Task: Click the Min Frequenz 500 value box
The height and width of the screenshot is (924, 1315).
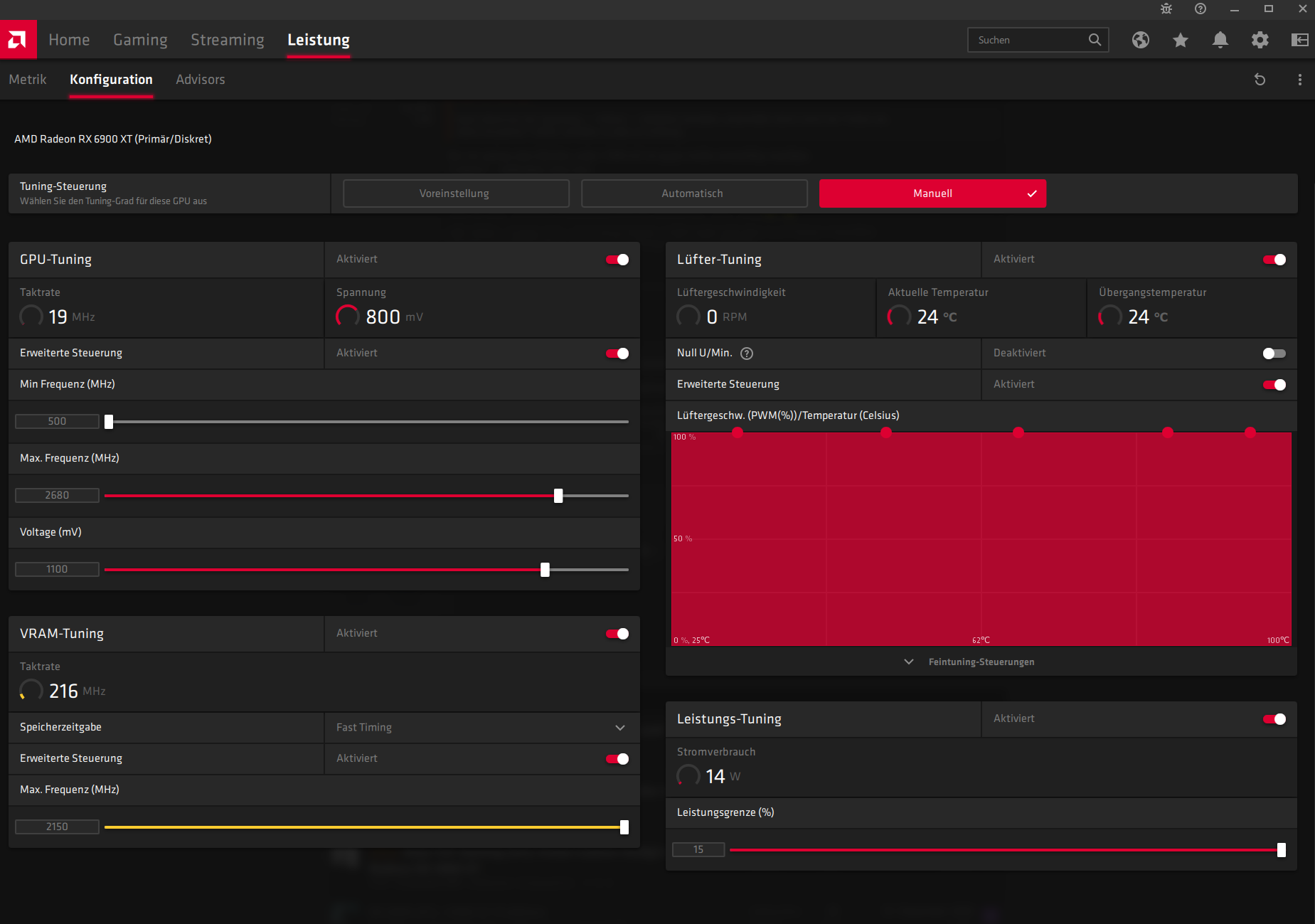Action: [x=57, y=422]
